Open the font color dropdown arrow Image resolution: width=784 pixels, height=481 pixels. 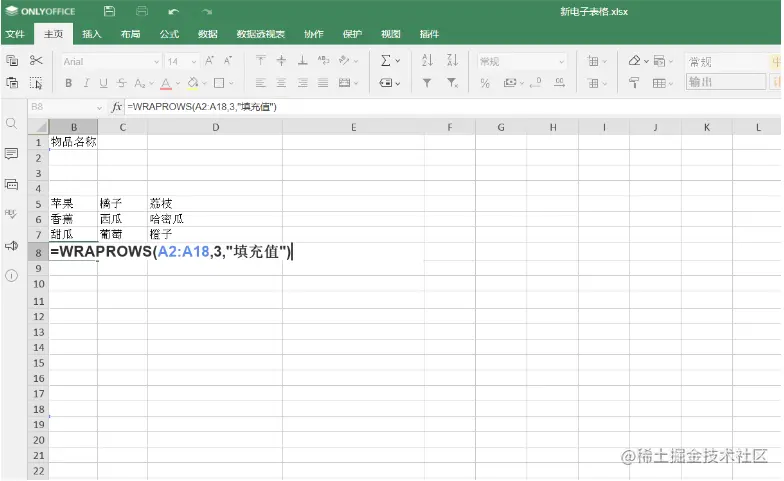click(x=178, y=84)
